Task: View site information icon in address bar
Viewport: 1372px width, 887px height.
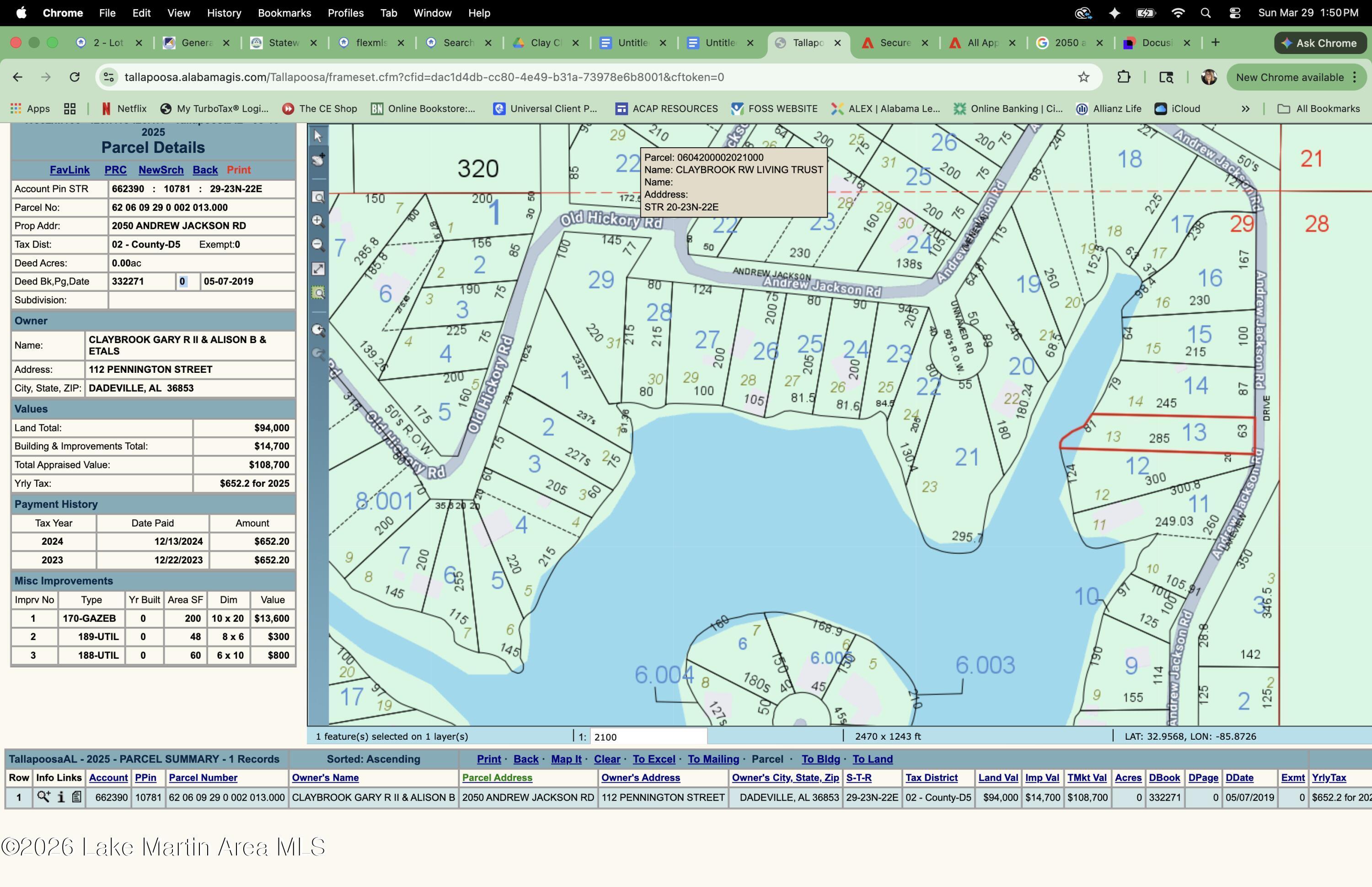Action: 109,77
